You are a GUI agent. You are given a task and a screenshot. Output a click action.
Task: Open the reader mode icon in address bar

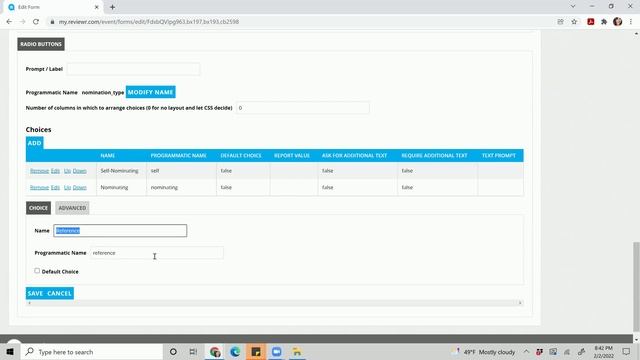pyautogui.click(x=560, y=22)
